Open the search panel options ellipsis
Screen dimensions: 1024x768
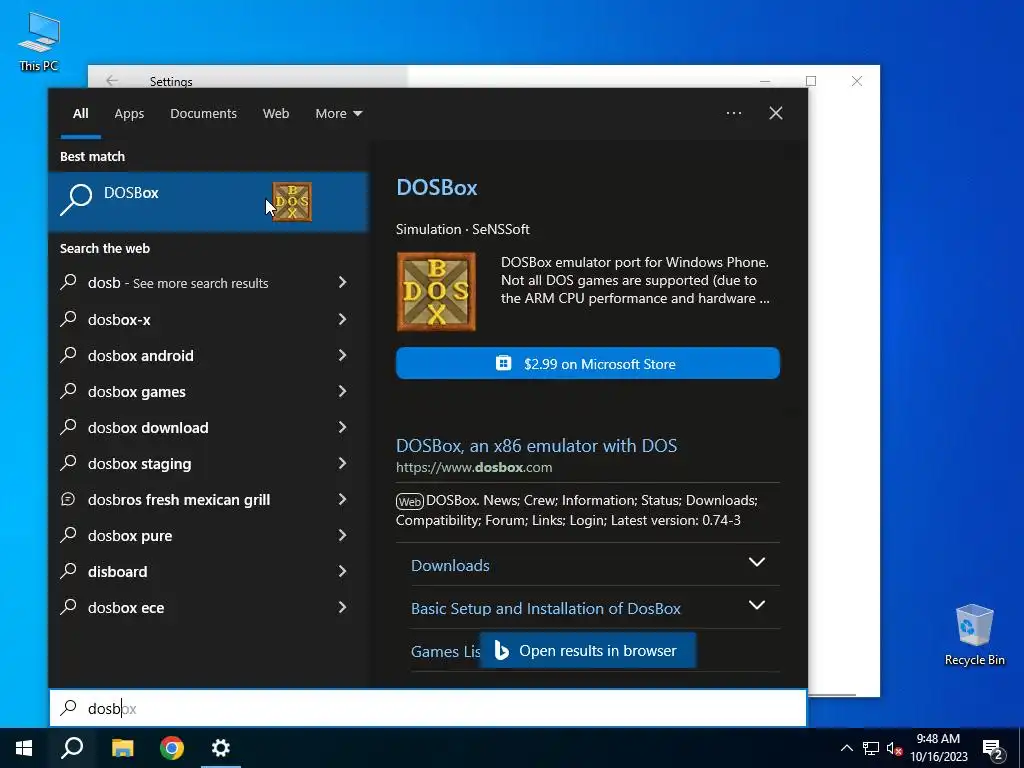coord(734,113)
